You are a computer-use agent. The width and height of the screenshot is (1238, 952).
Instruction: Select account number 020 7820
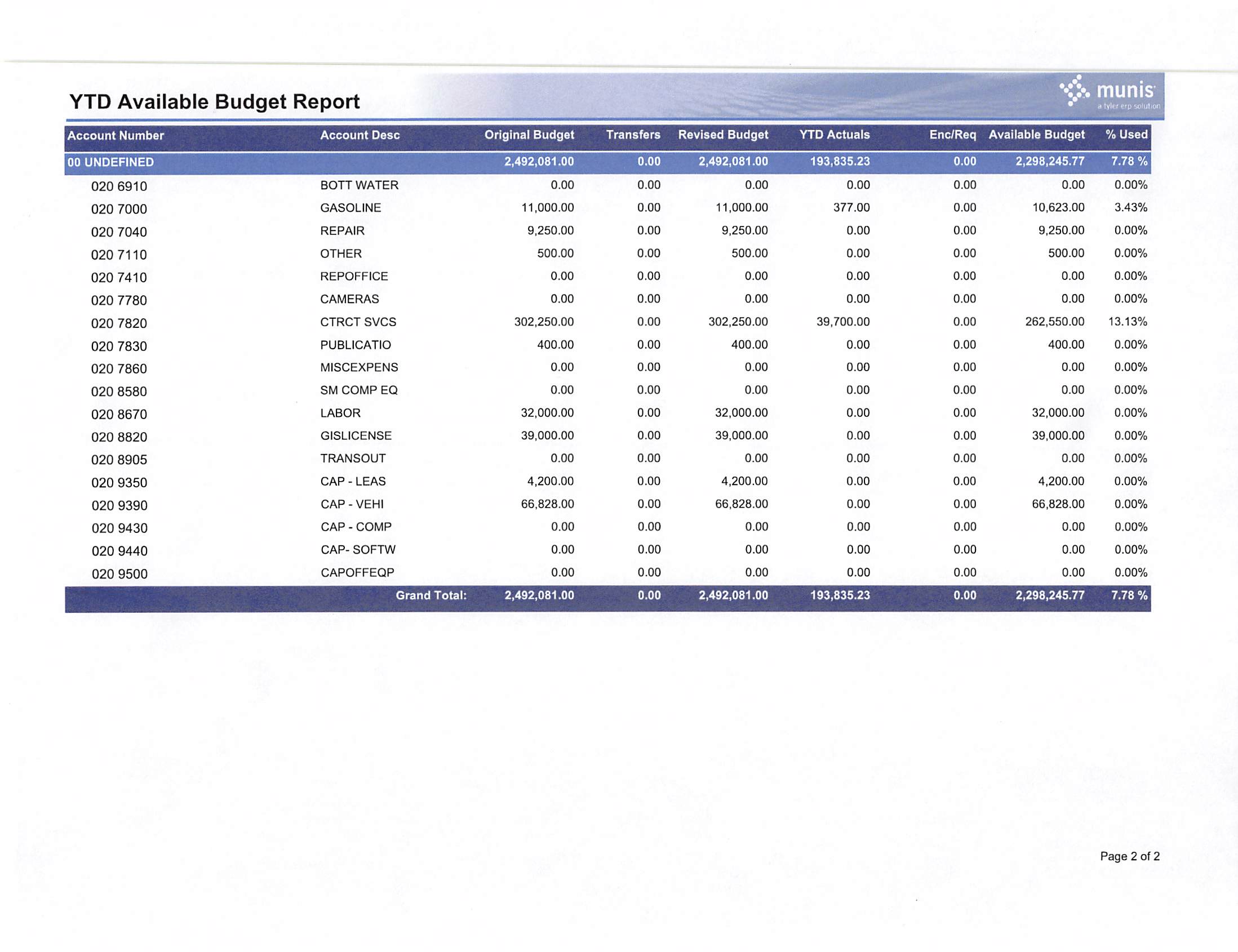click(x=119, y=323)
